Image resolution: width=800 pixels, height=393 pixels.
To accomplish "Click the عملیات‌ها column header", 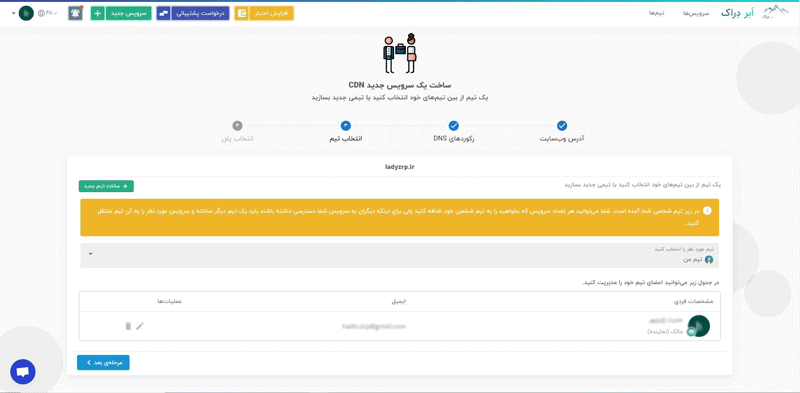I will pos(169,302).
